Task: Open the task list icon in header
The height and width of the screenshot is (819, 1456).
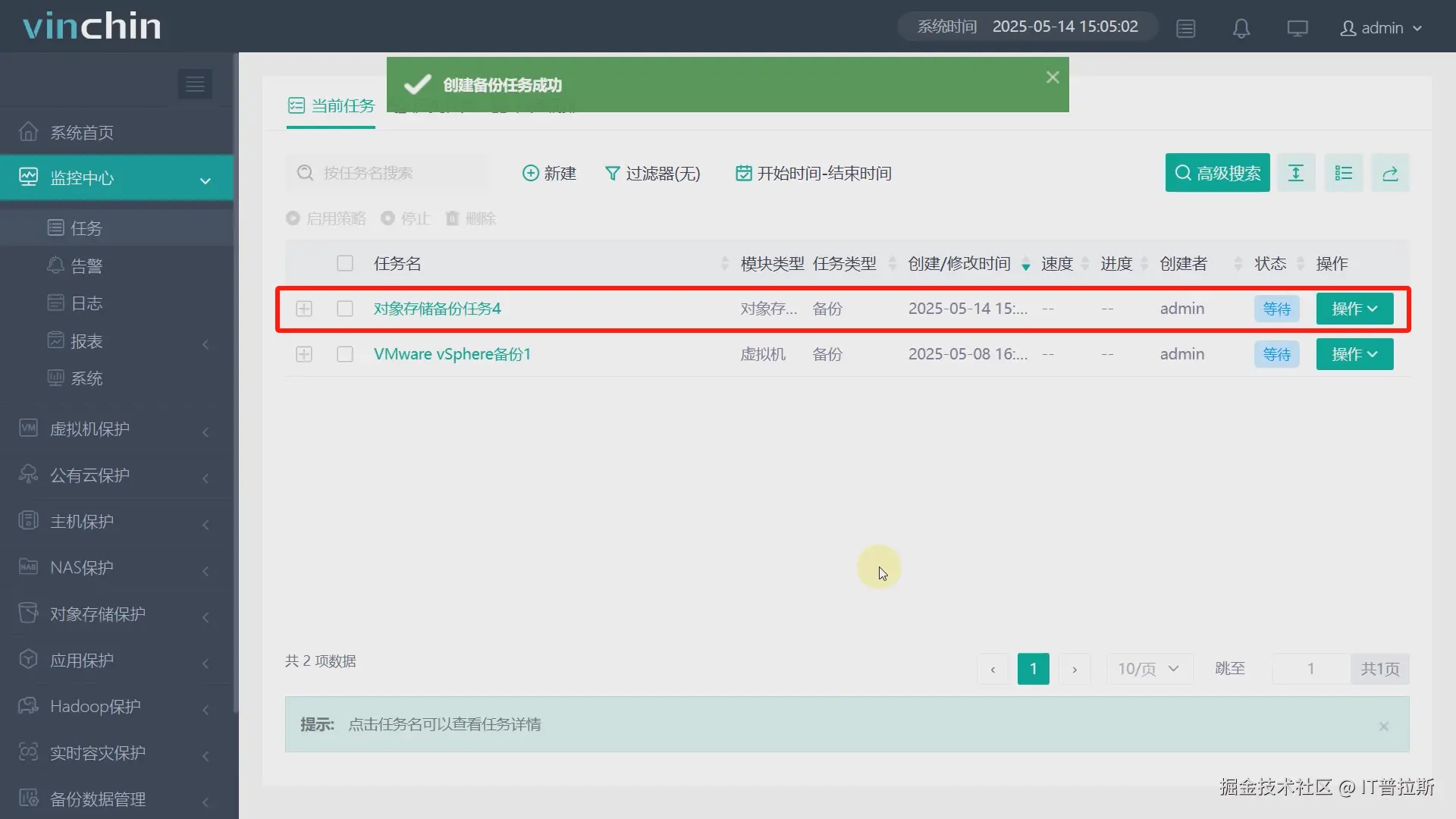Action: point(1186,29)
